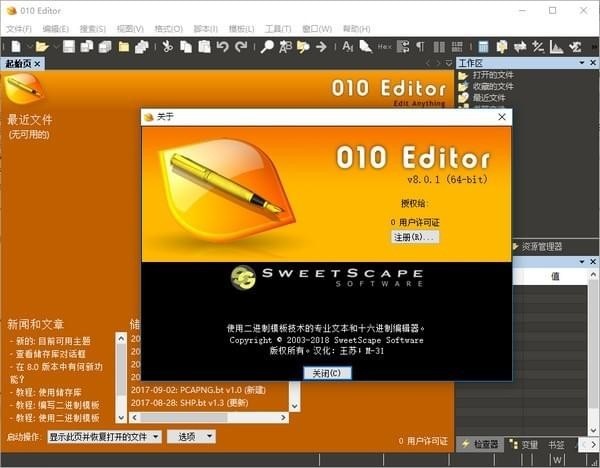The height and width of the screenshot is (468, 600).
Task: Open the link 教程: 编写二进制模板
Action: click(57, 405)
